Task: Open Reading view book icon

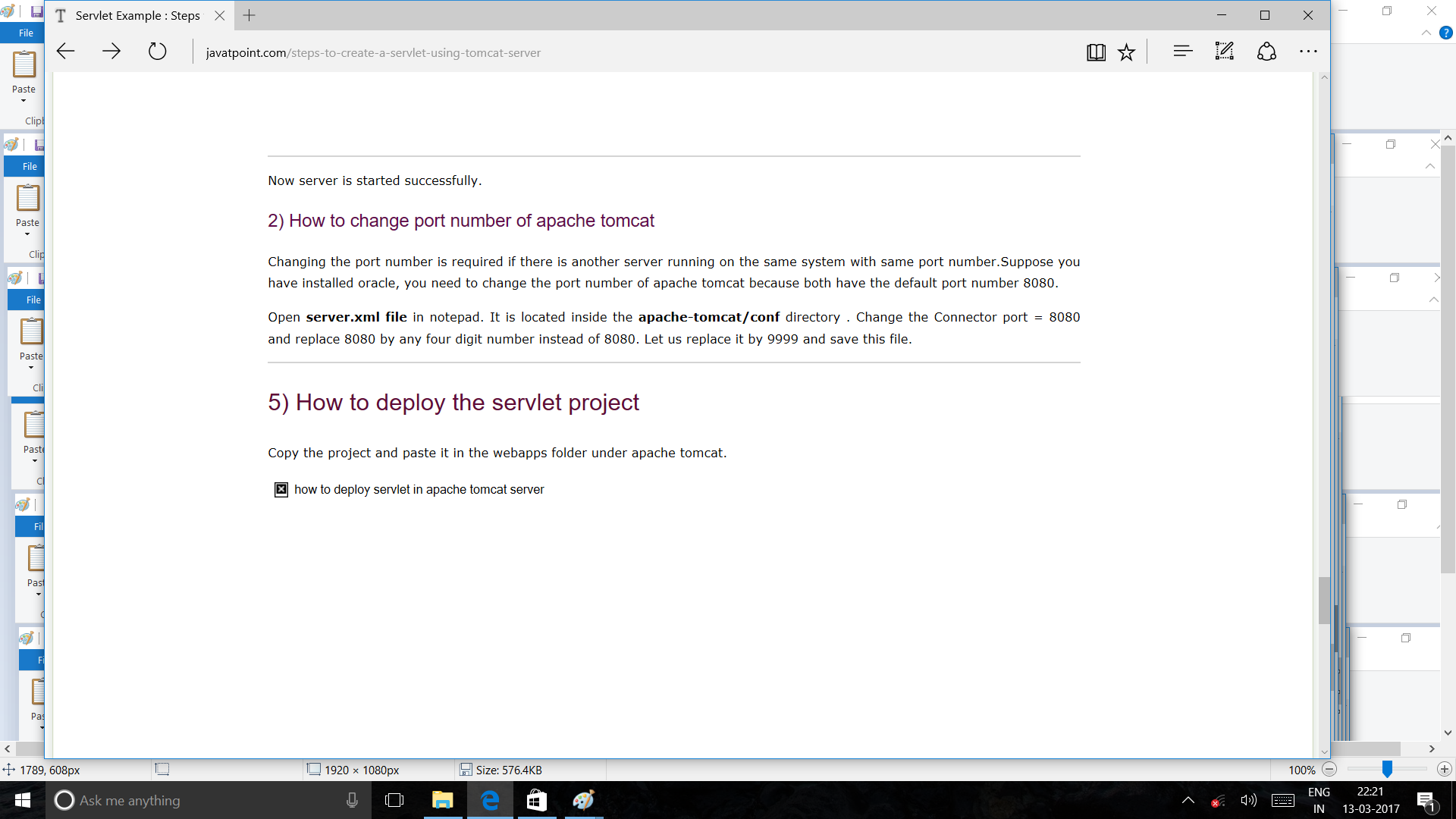Action: click(x=1095, y=52)
